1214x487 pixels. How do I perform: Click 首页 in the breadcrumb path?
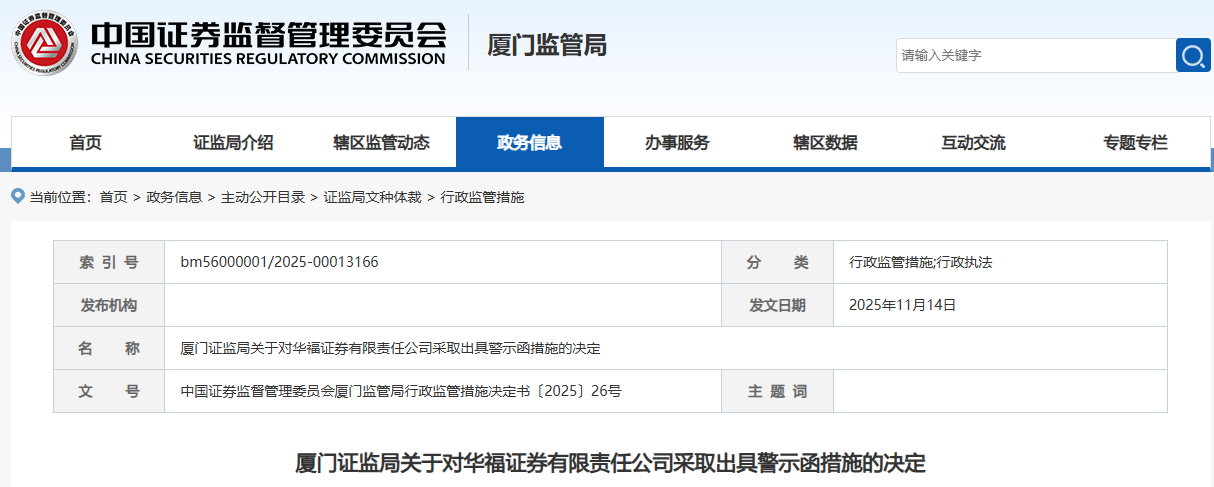(x=113, y=197)
